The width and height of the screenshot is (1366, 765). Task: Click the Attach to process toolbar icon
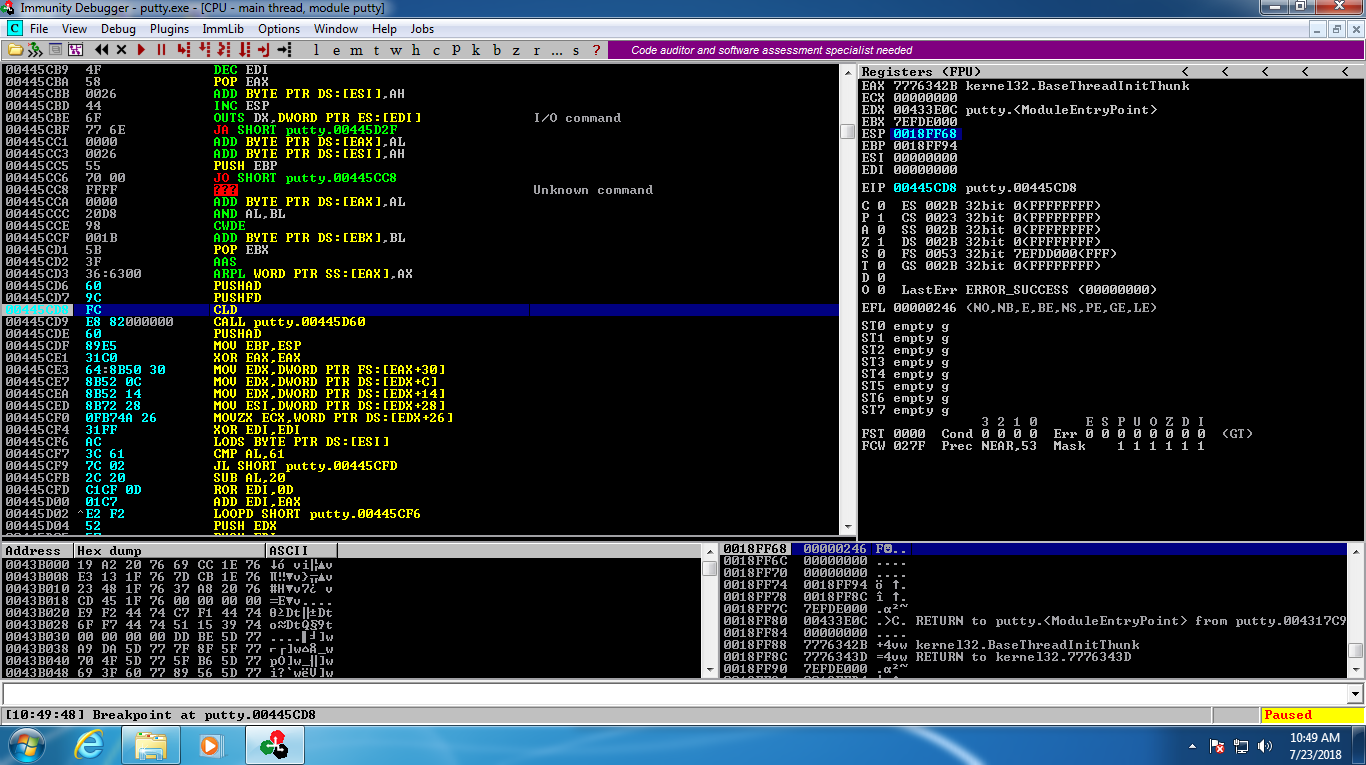(x=35, y=50)
